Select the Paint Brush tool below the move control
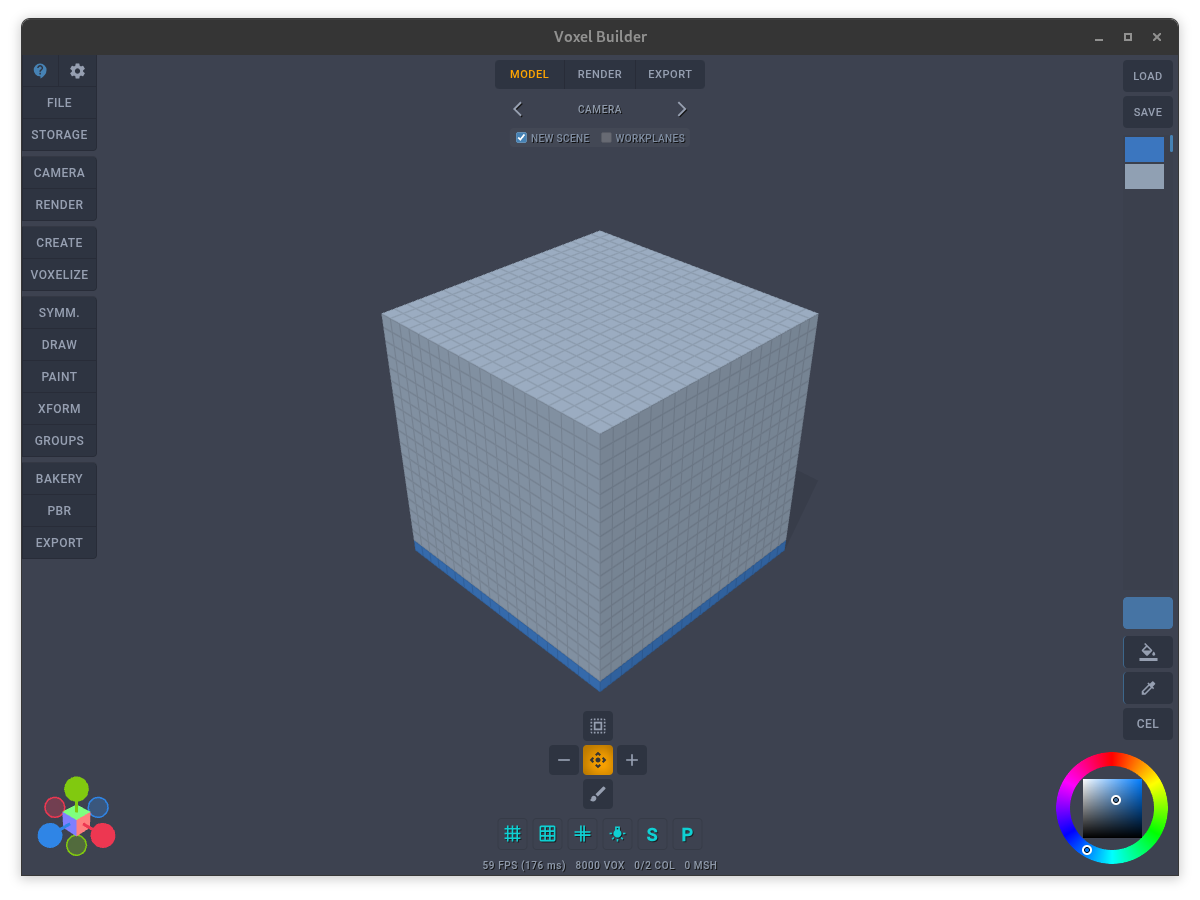Screen dimensions: 1200x900 click(597, 793)
